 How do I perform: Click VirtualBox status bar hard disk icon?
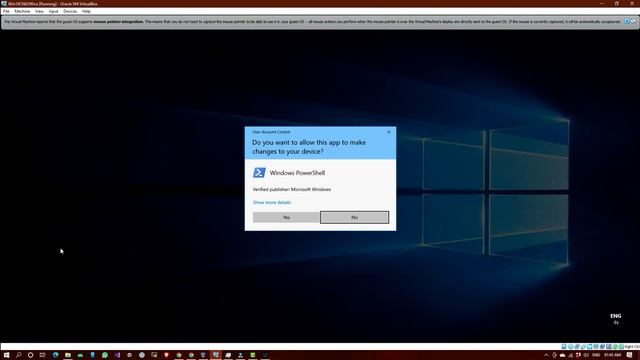564,347
